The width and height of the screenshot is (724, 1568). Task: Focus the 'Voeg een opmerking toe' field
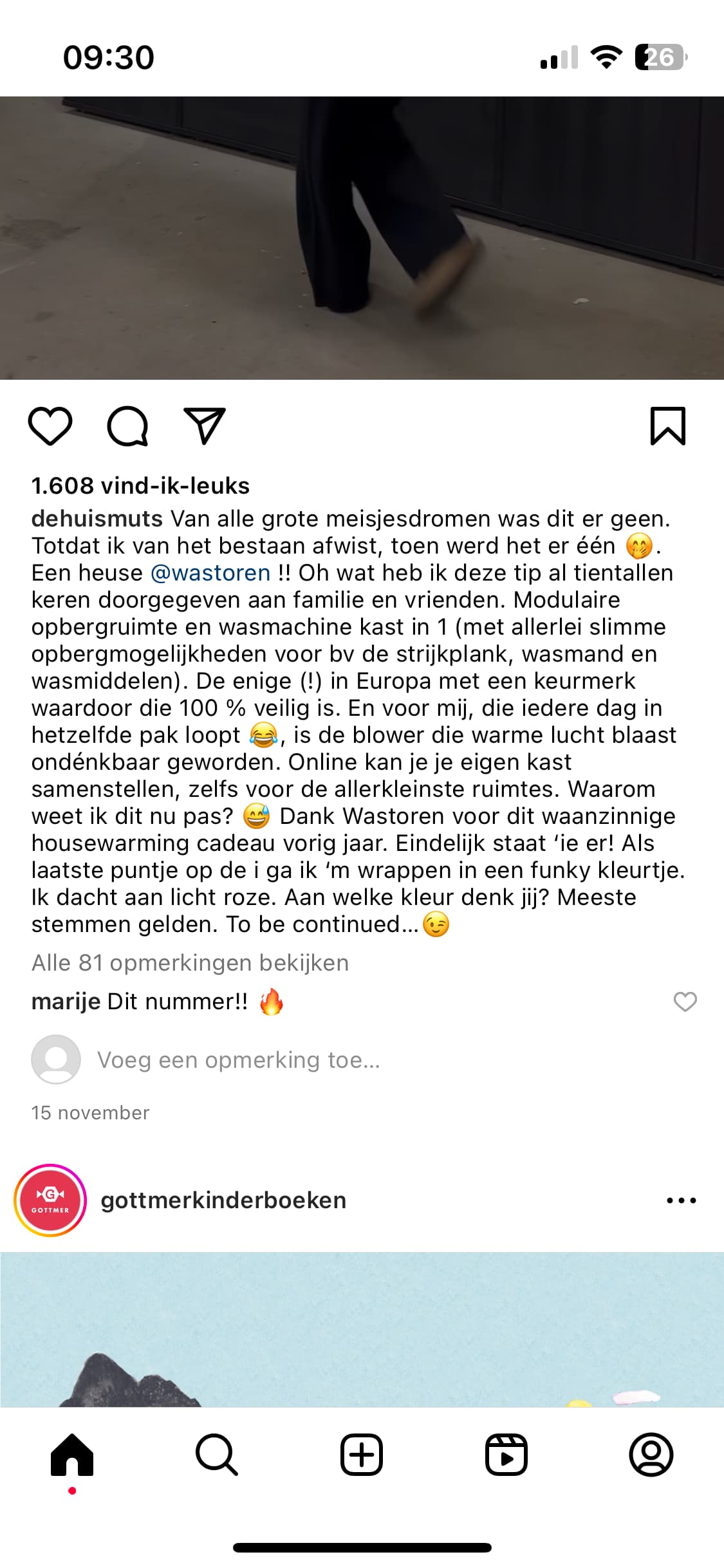point(239,1060)
